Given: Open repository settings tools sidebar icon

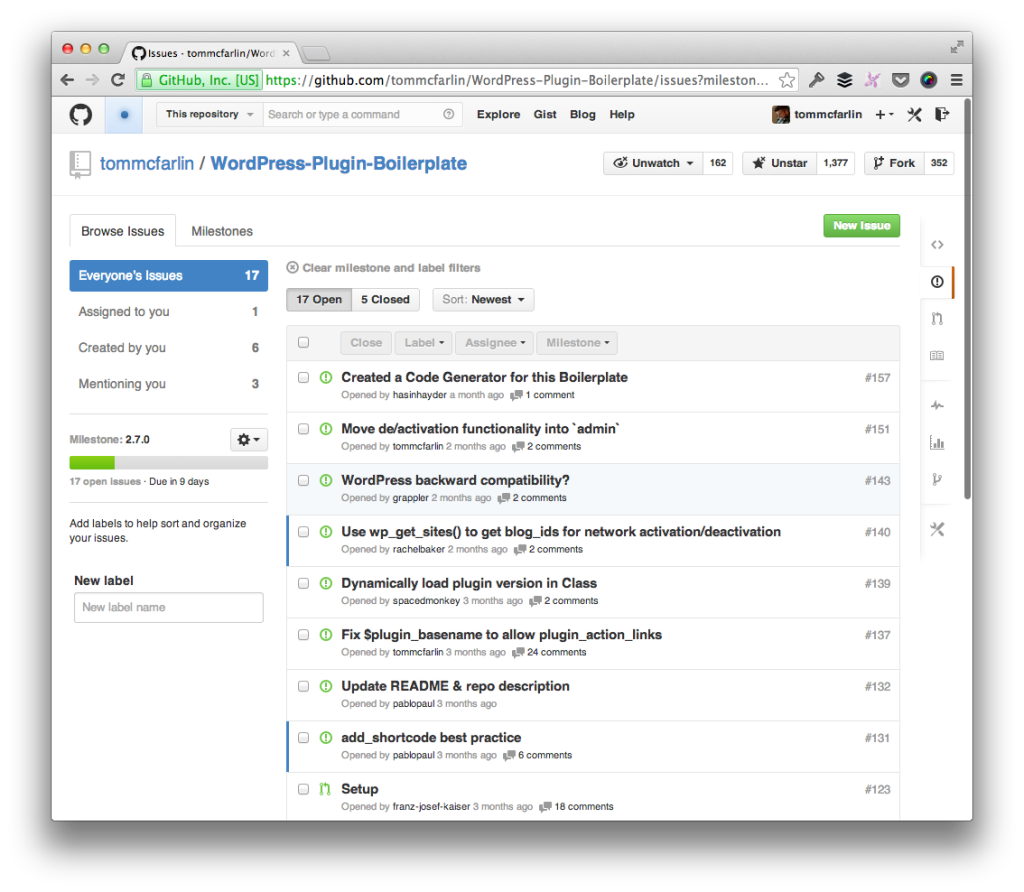Looking at the screenshot, I should pyautogui.click(x=937, y=529).
